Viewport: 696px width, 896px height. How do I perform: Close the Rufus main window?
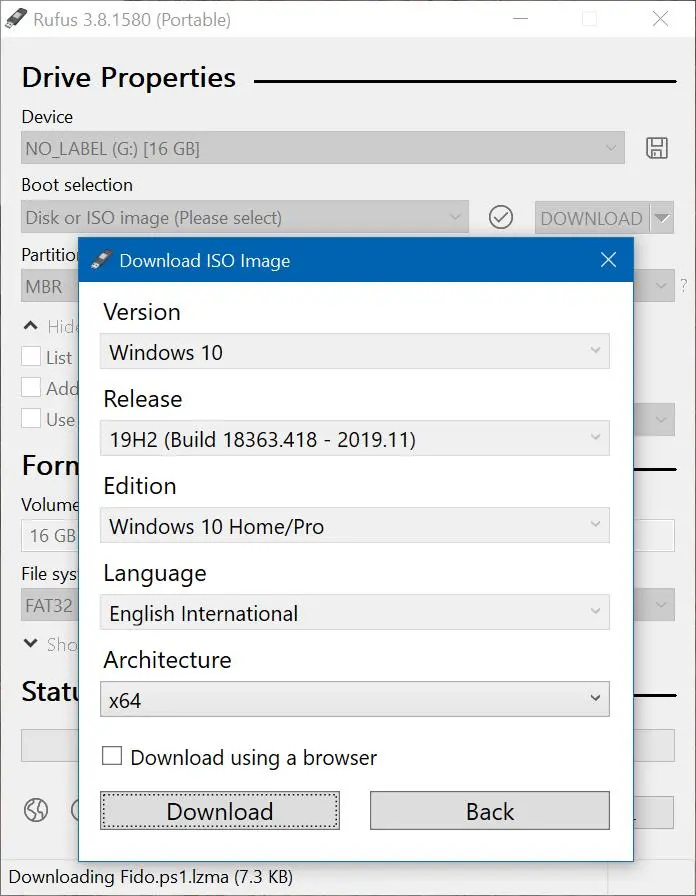[661, 19]
